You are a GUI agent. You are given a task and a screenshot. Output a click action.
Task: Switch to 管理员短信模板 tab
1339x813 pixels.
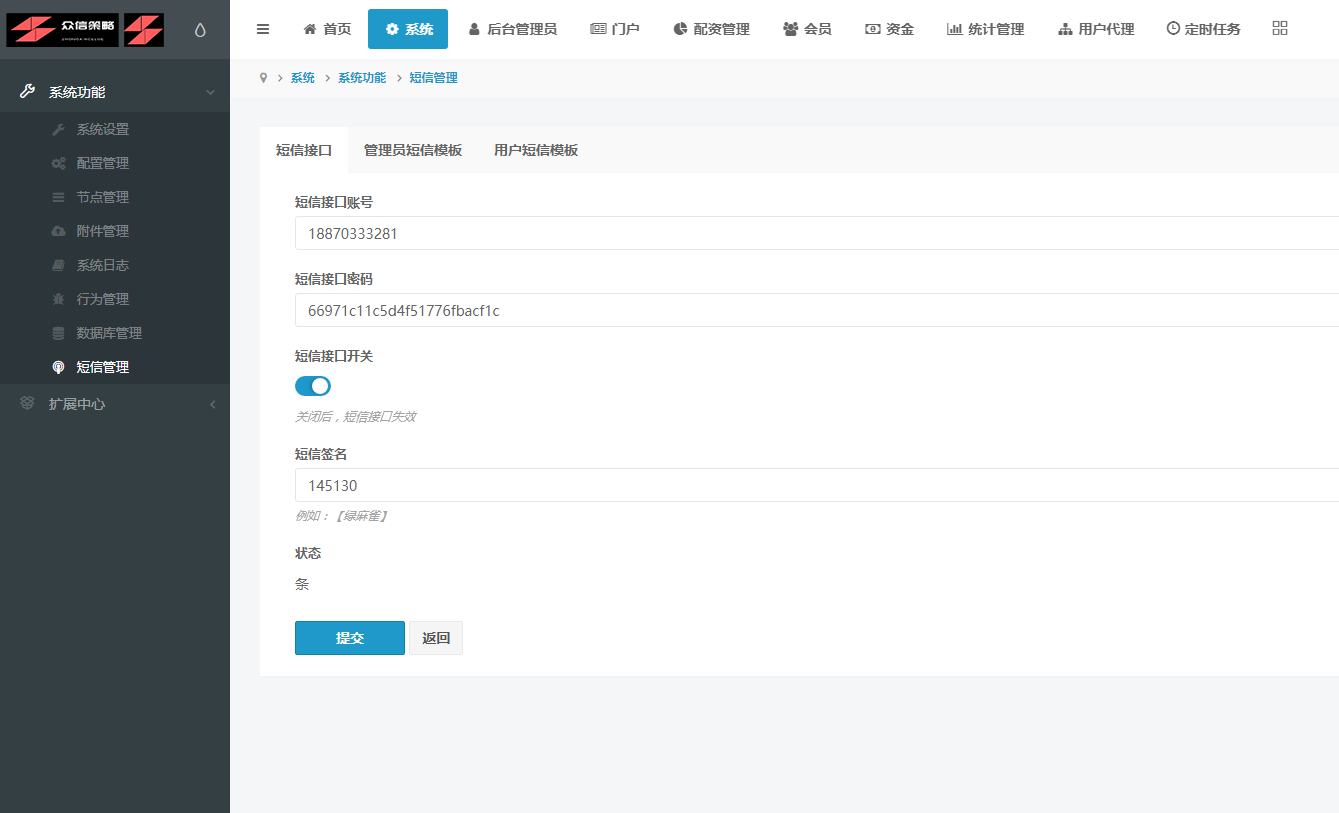(412, 150)
